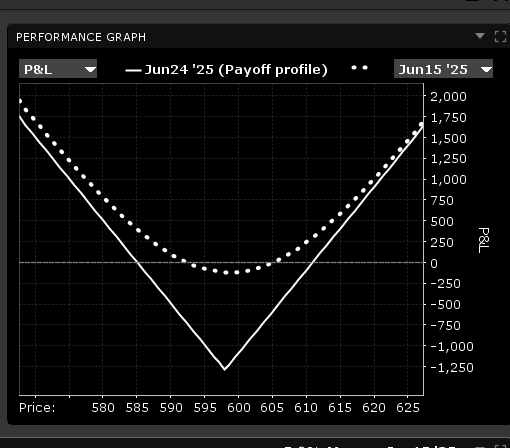
Task: Click the 595 price axis label
Action: (205, 408)
